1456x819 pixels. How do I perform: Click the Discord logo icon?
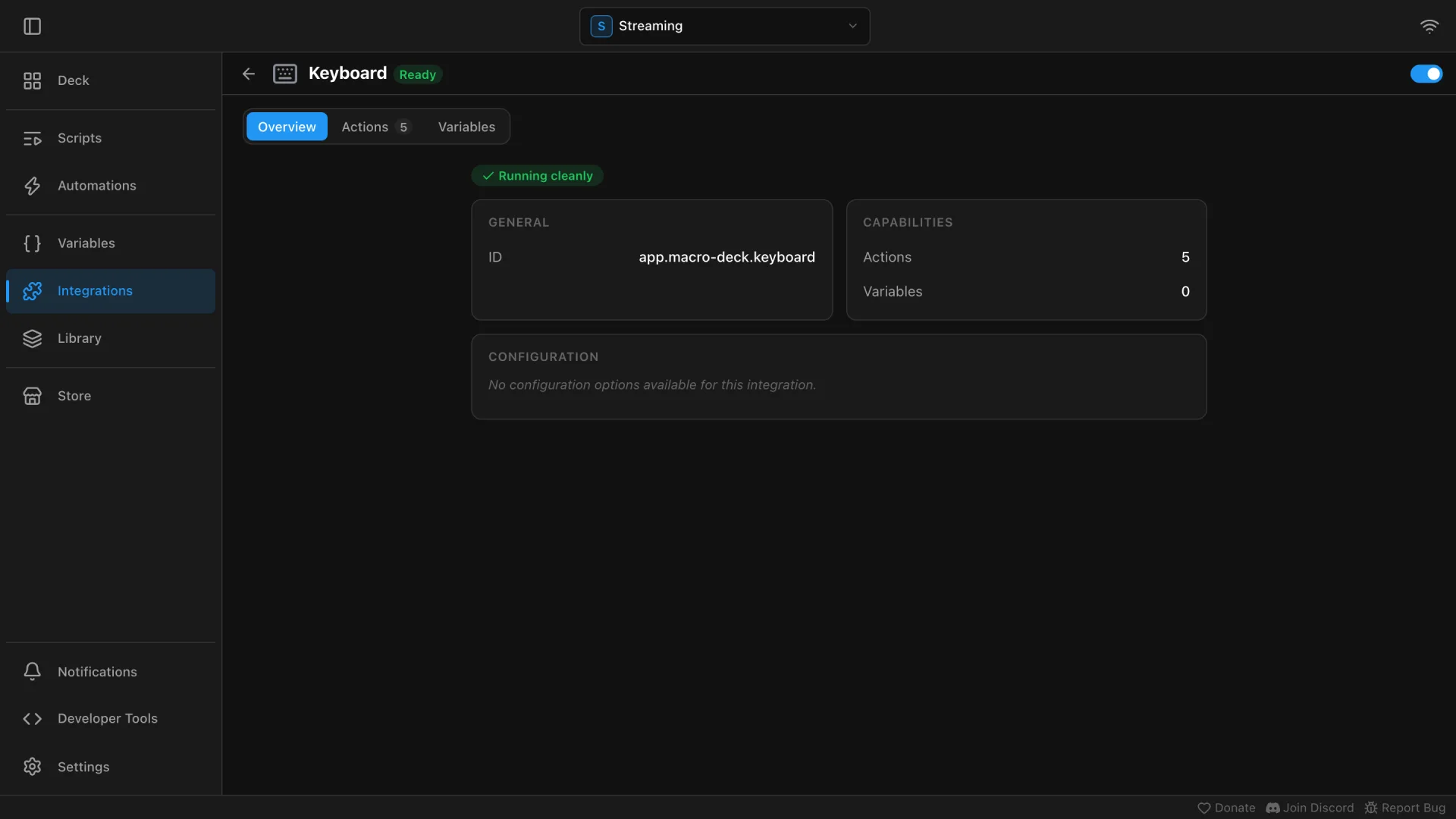(1272, 808)
